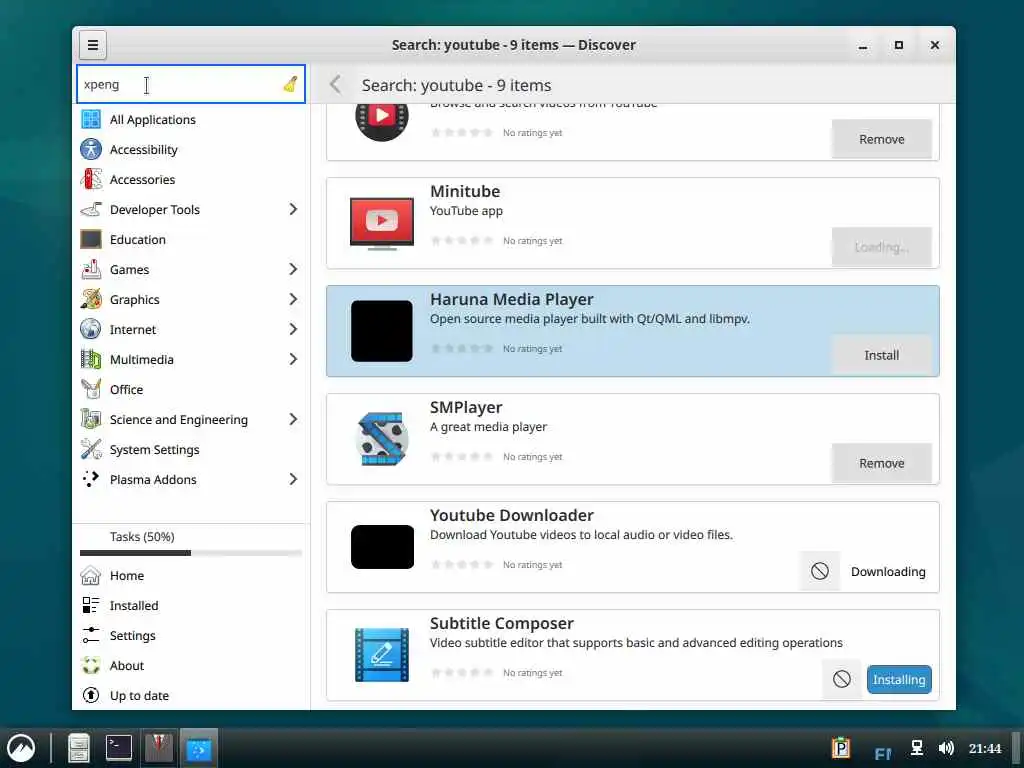Open the Subtitle Composer app icon
1024x768 pixels.
click(382, 654)
